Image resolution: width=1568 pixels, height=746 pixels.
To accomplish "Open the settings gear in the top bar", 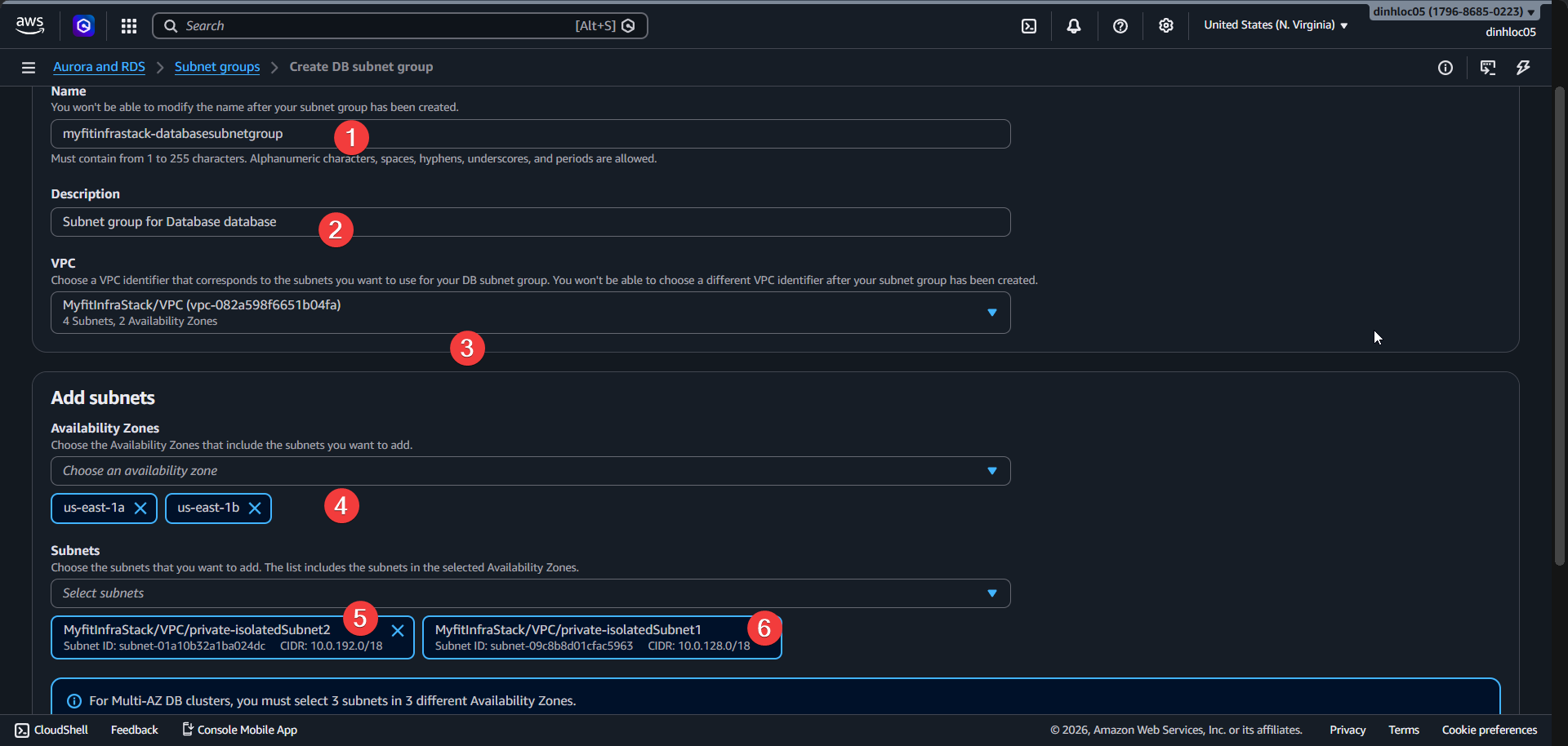I will [1165, 25].
